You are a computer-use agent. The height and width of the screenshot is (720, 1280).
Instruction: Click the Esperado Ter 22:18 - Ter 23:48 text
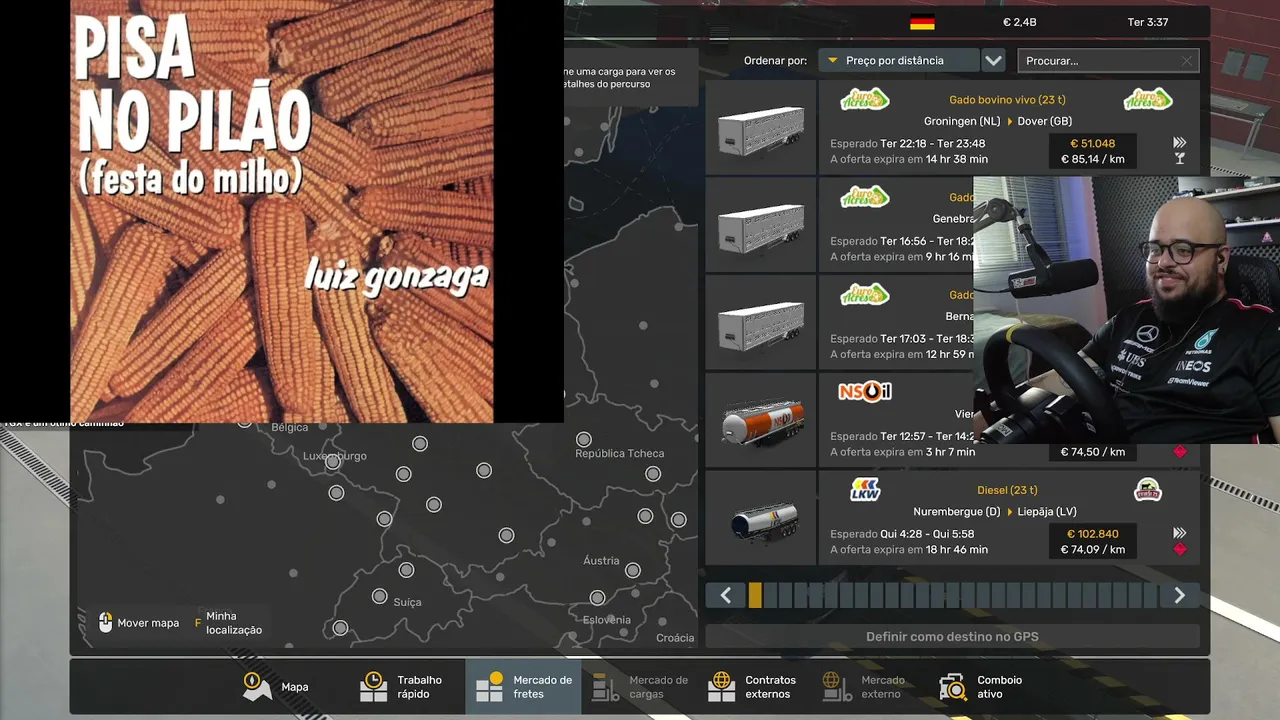click(x=908, y=144)
